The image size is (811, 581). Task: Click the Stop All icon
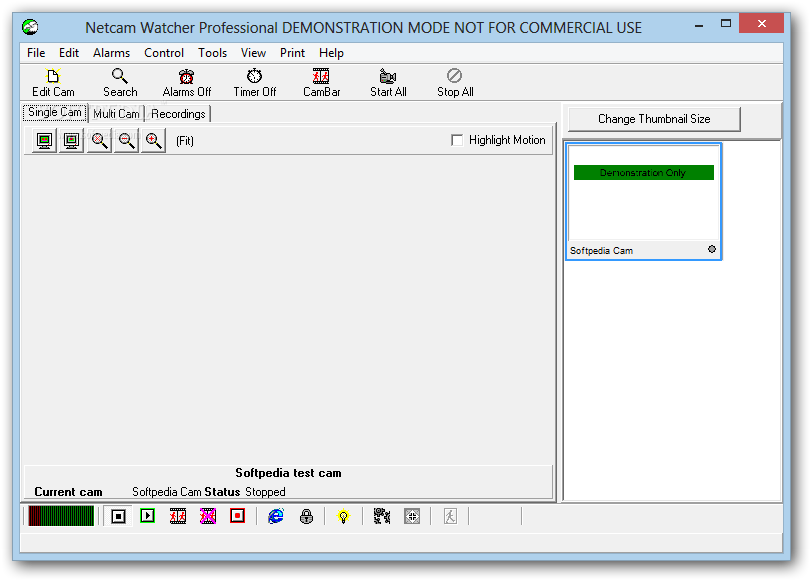coord(454,76)
